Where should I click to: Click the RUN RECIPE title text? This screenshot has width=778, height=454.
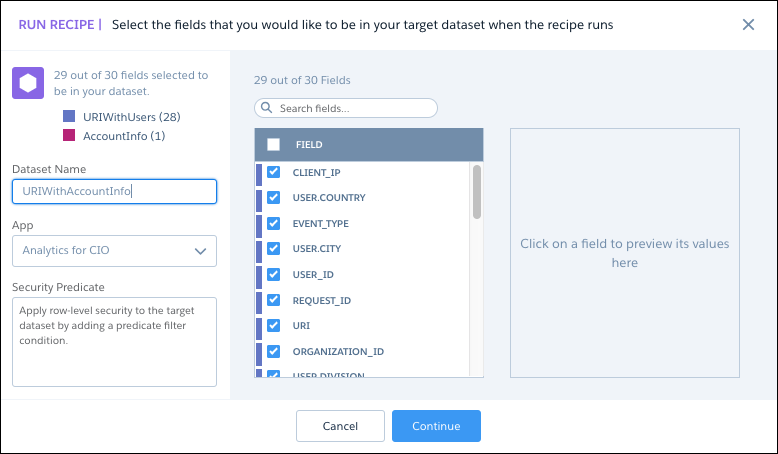(x=56, y=25)
